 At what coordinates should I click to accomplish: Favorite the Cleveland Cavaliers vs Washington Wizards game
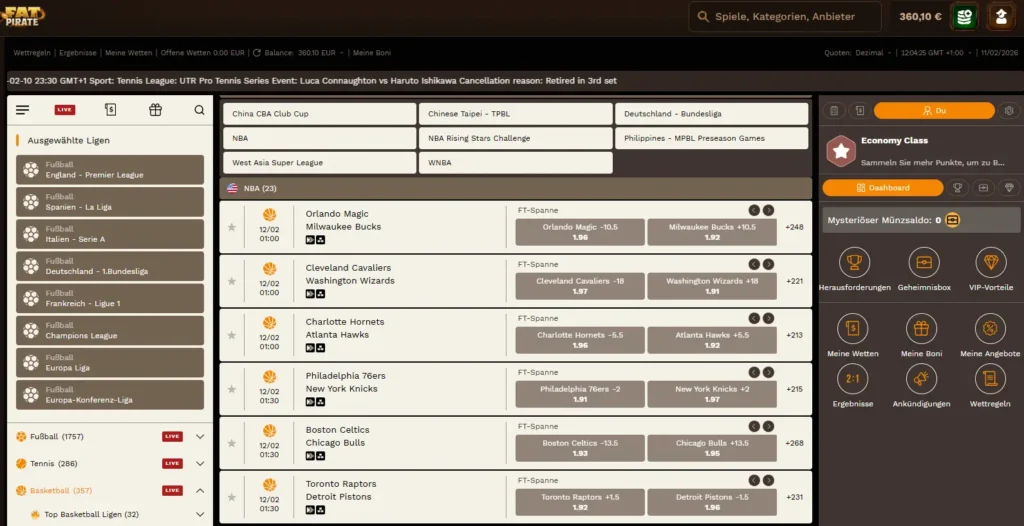click(231, 281)
